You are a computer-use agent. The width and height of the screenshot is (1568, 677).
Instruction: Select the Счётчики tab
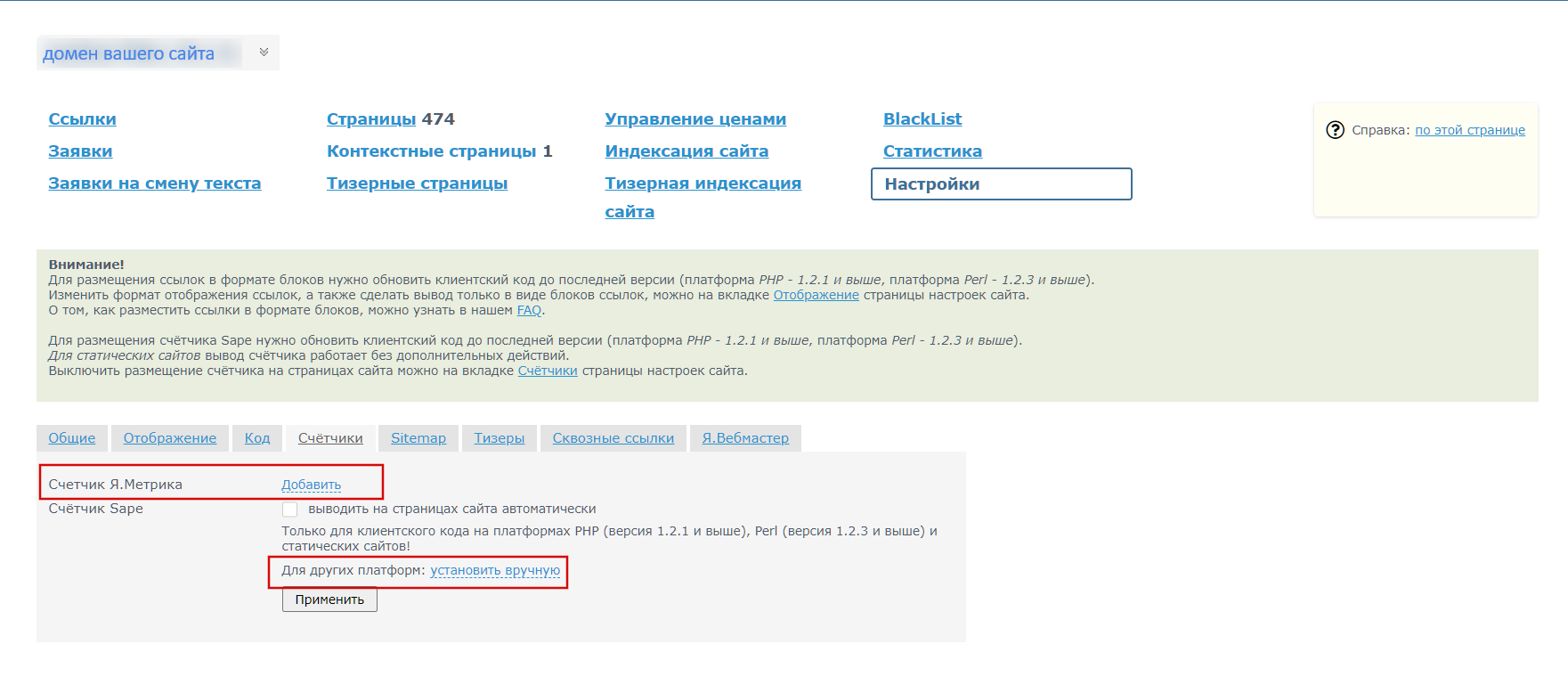(330, 438)
